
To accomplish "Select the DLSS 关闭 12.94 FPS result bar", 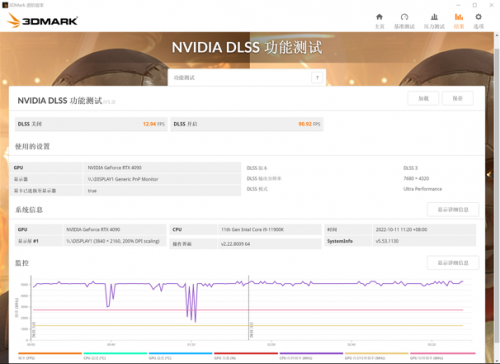I will (91, 124).
